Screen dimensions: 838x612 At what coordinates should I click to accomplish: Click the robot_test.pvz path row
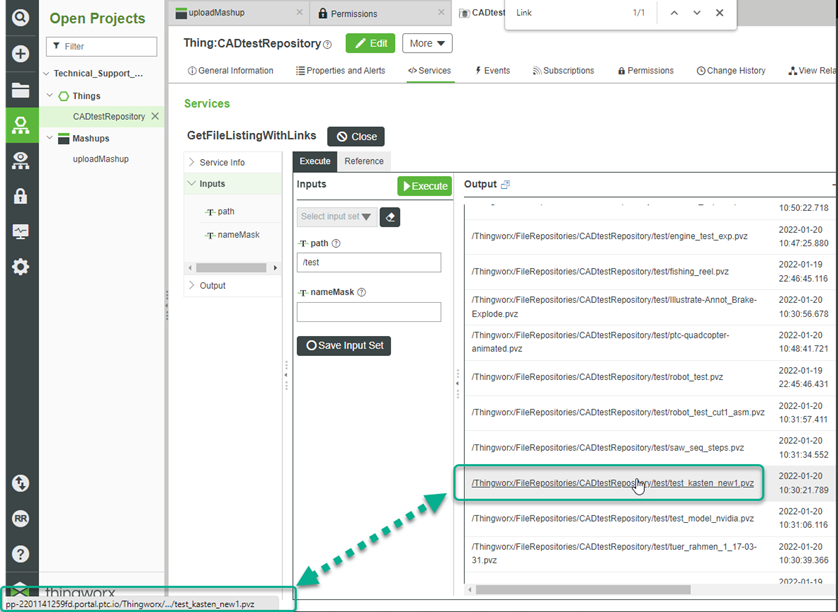tap(597, 377)
